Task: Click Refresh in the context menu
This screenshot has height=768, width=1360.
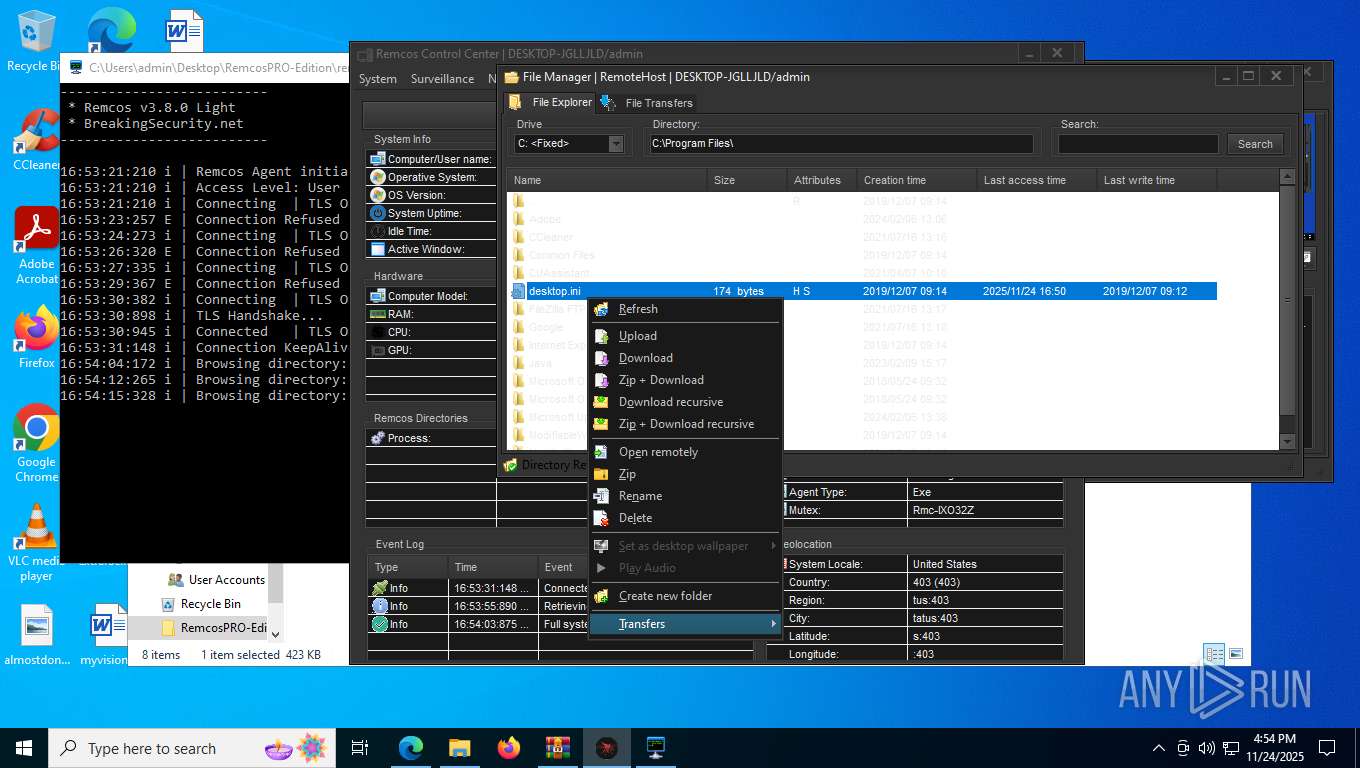Action: (x=638, y=309)
